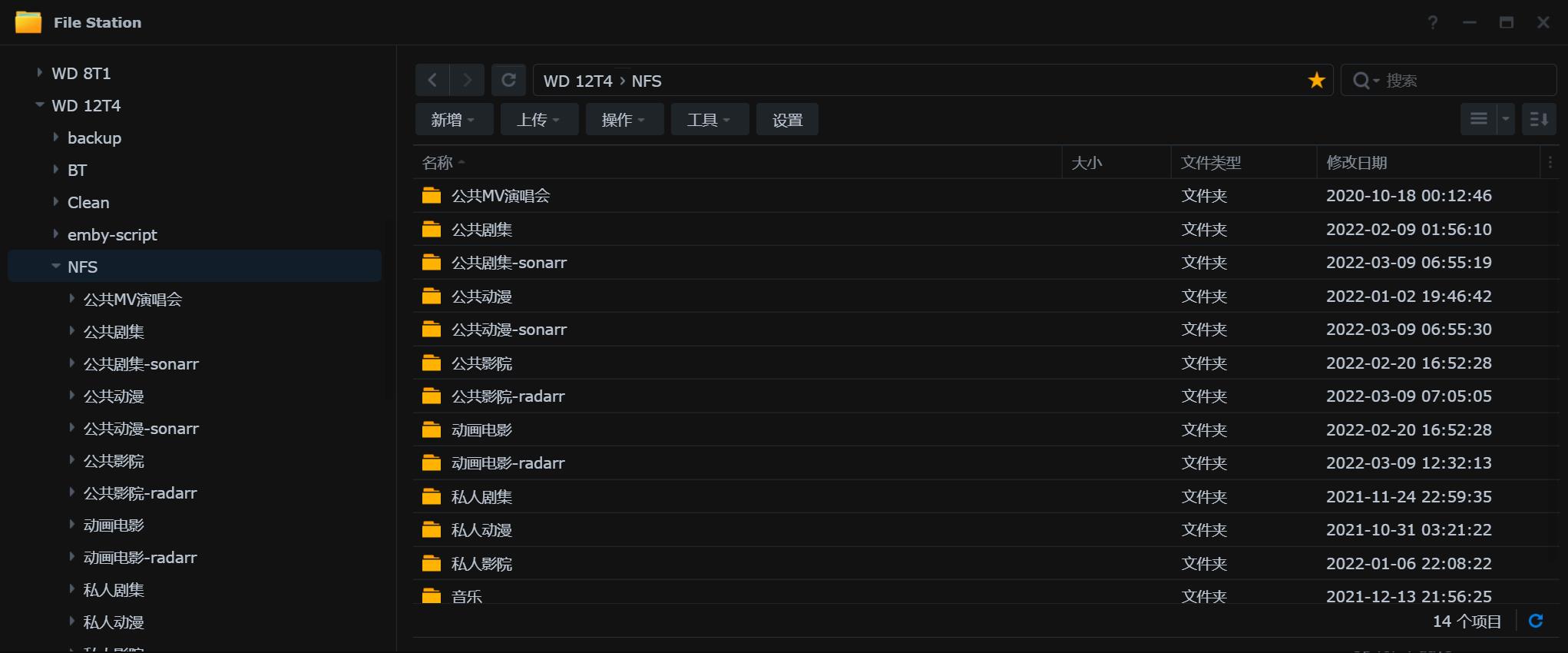Image resolution: width=1568 pixels, height=653 pixels.
Task: Click the 设置 button
Action: tap(787, 119)
